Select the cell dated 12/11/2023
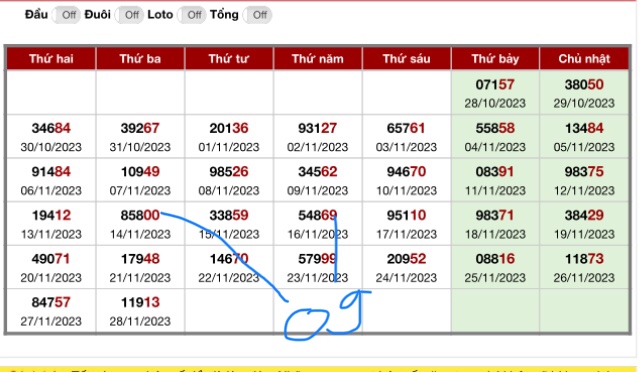The image size is (640, 372). [x=584, y=180]
